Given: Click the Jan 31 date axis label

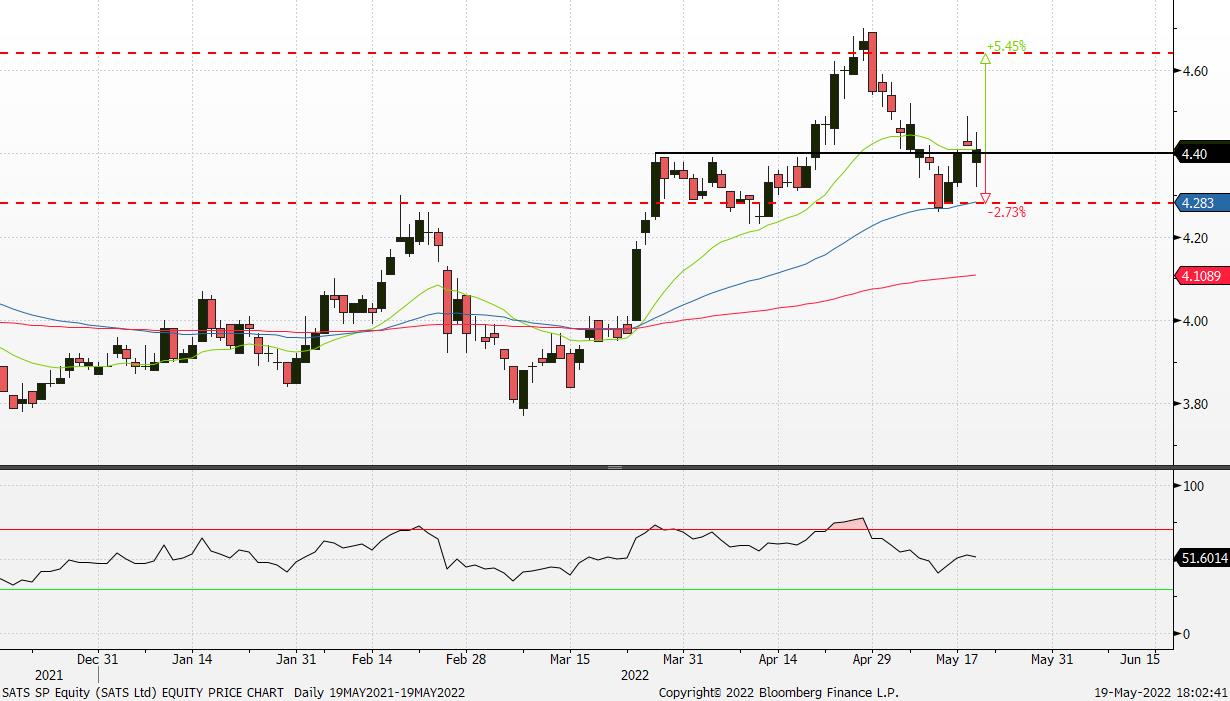Looking at the screenshot, I should coord(296,659).
